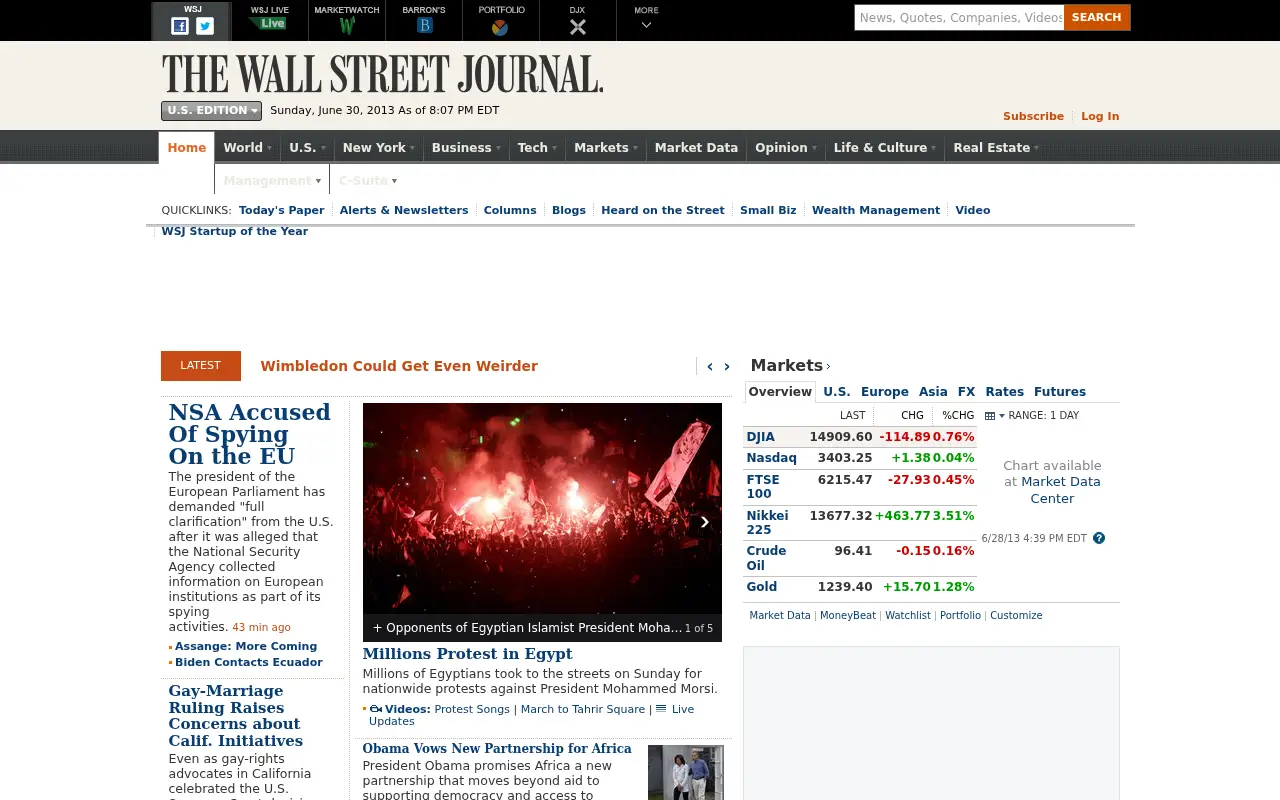Open the DJX icon
The height and width of the screenshot is (800, 1280).
(577, 27)
